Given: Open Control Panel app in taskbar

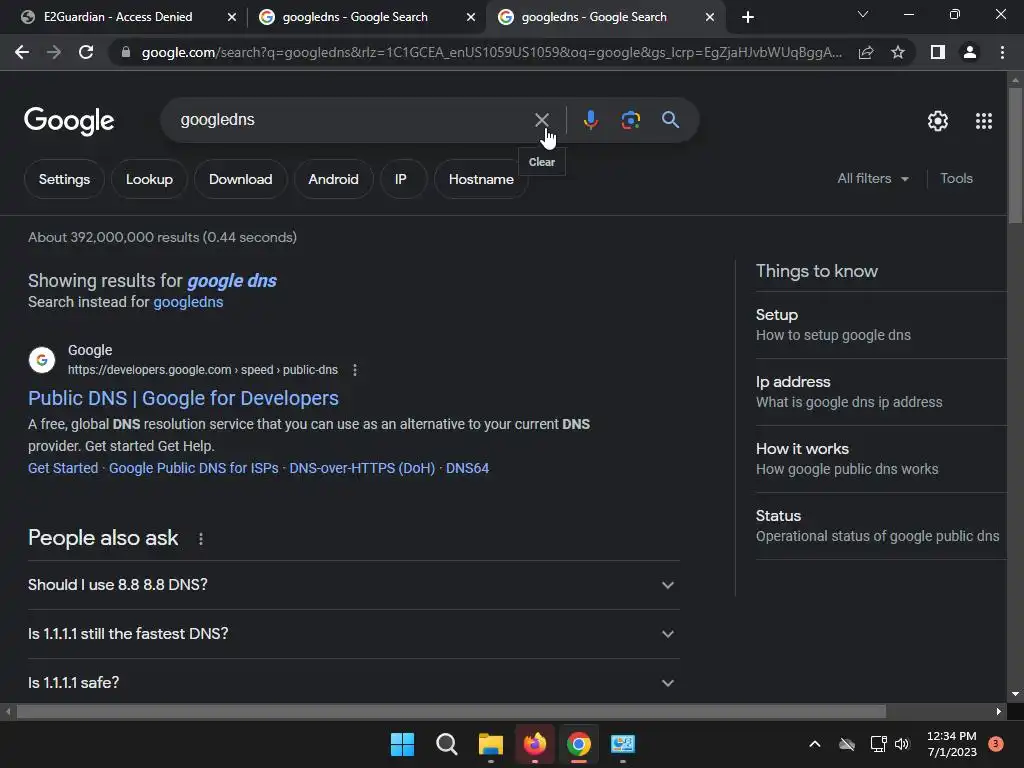Looking at the screenshot, I should pos(622,744).
